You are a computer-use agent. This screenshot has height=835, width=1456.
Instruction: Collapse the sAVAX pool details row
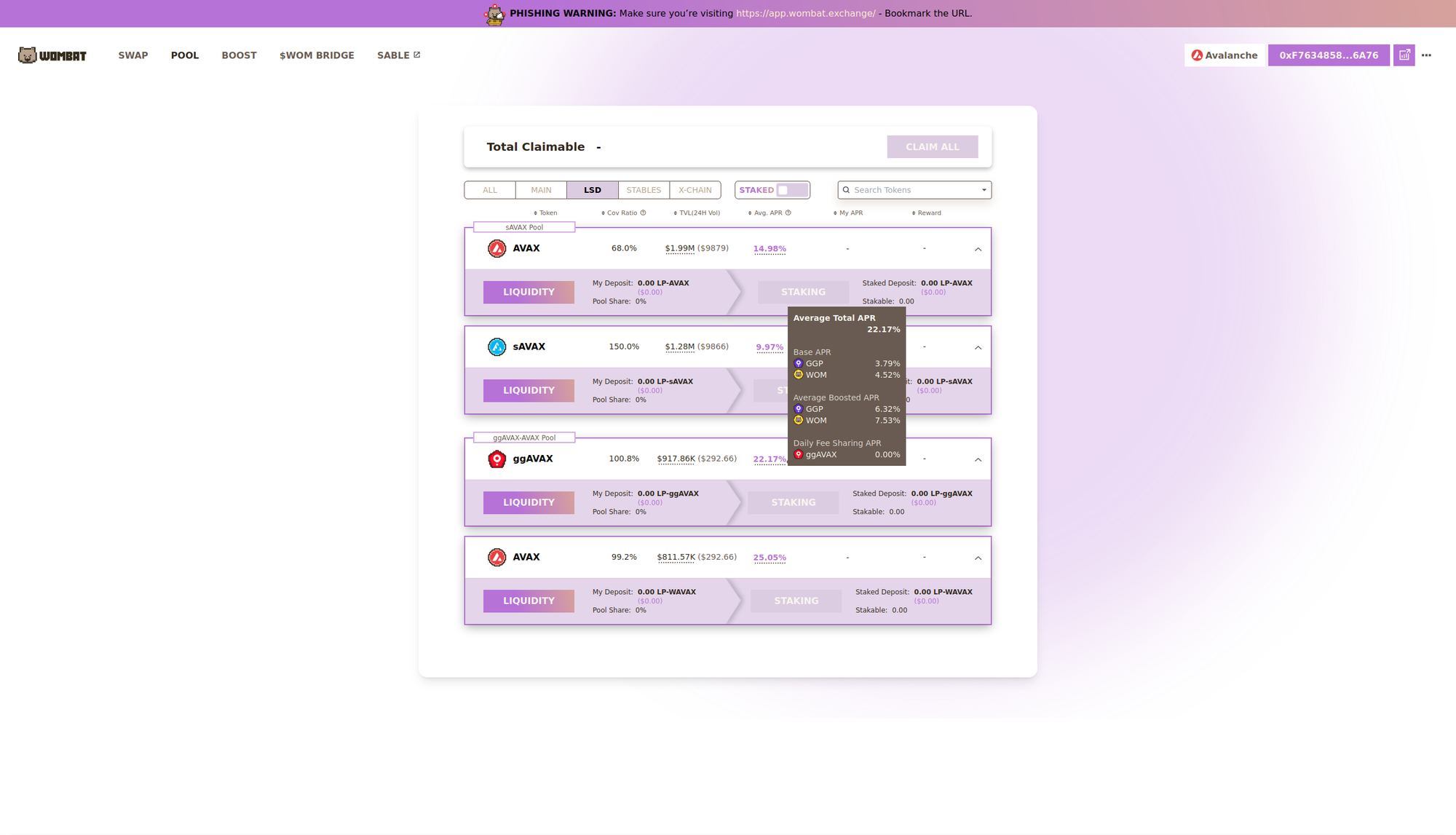pyautogui.click(x=978, y=347)
